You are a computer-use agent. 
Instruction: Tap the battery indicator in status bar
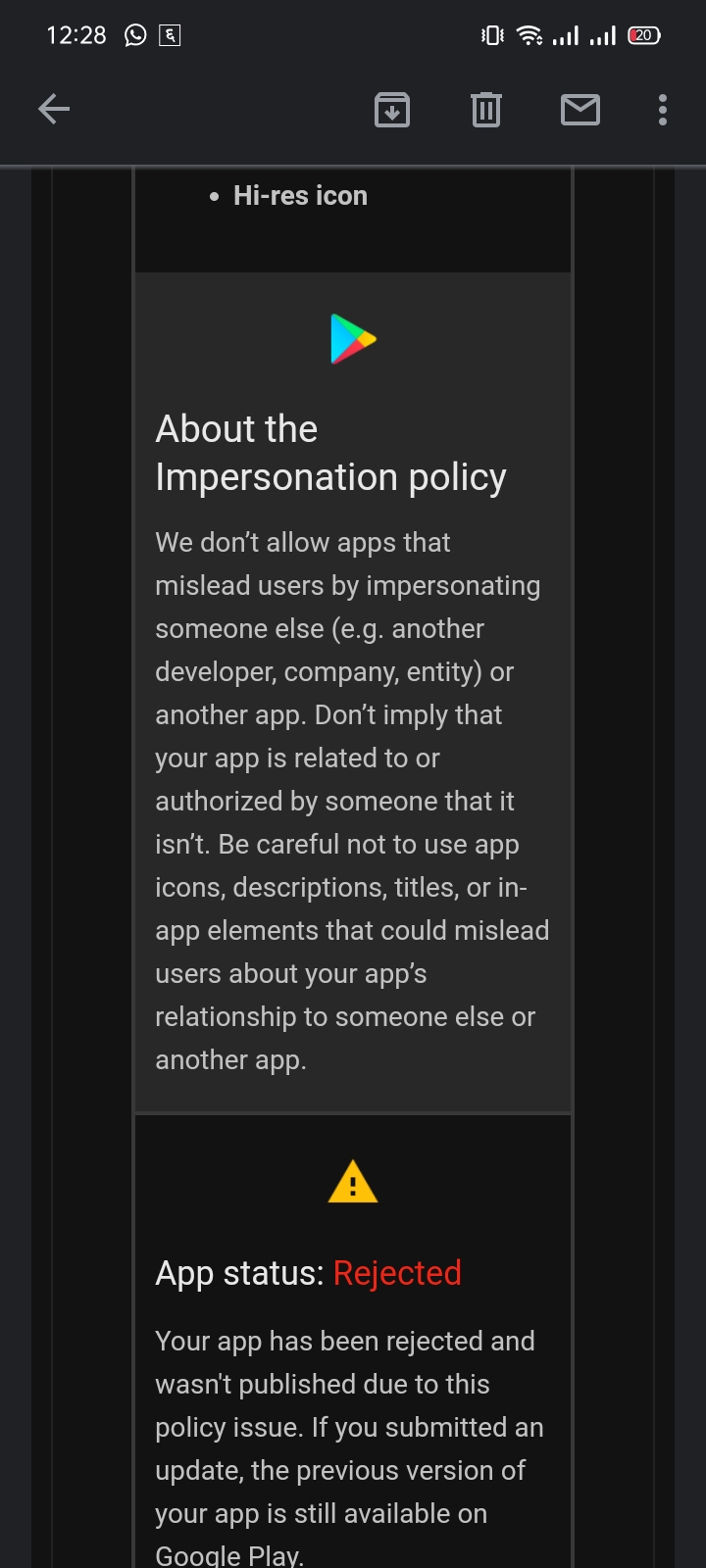point(644,35)
